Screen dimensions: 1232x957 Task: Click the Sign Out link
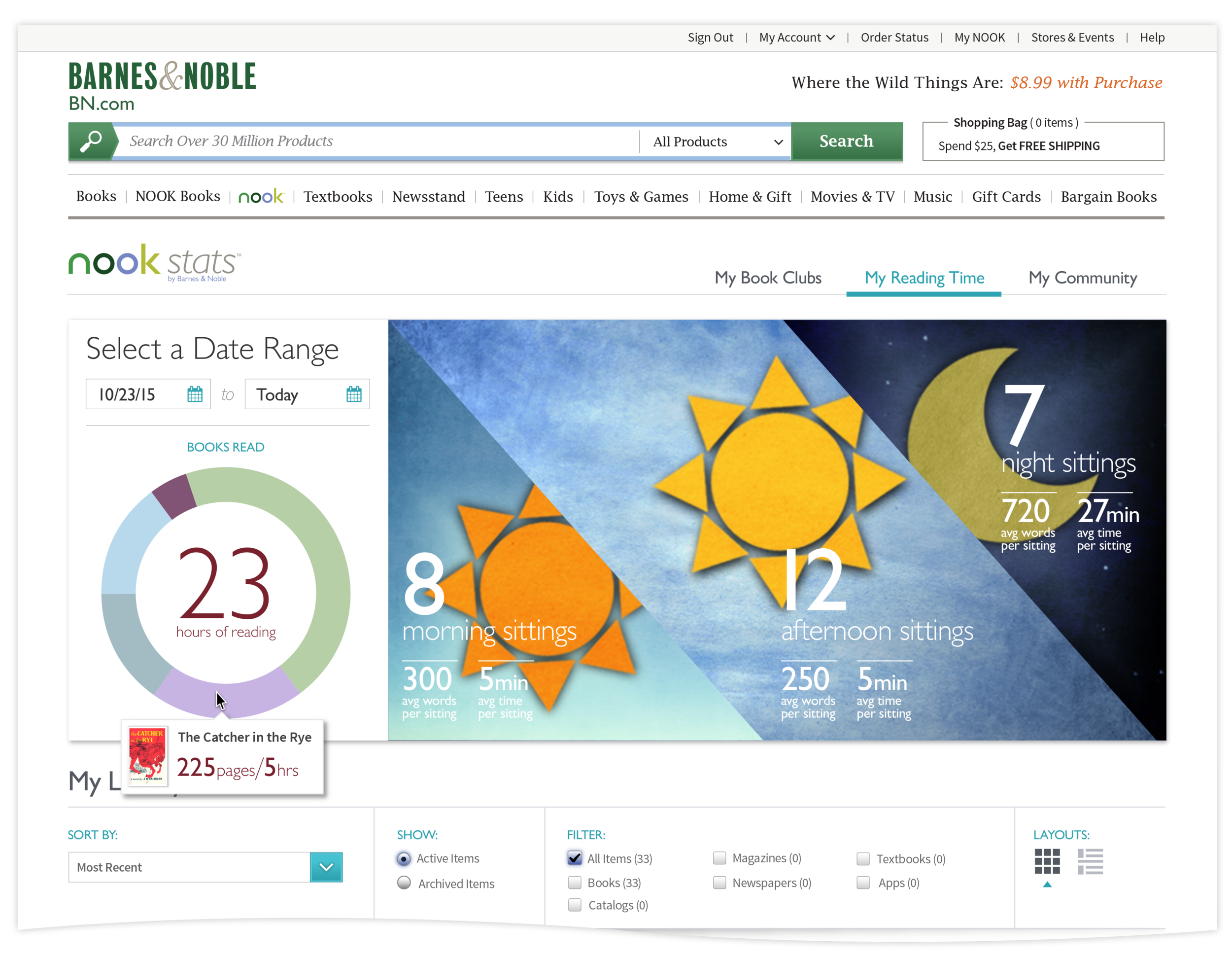click(710, 37)
